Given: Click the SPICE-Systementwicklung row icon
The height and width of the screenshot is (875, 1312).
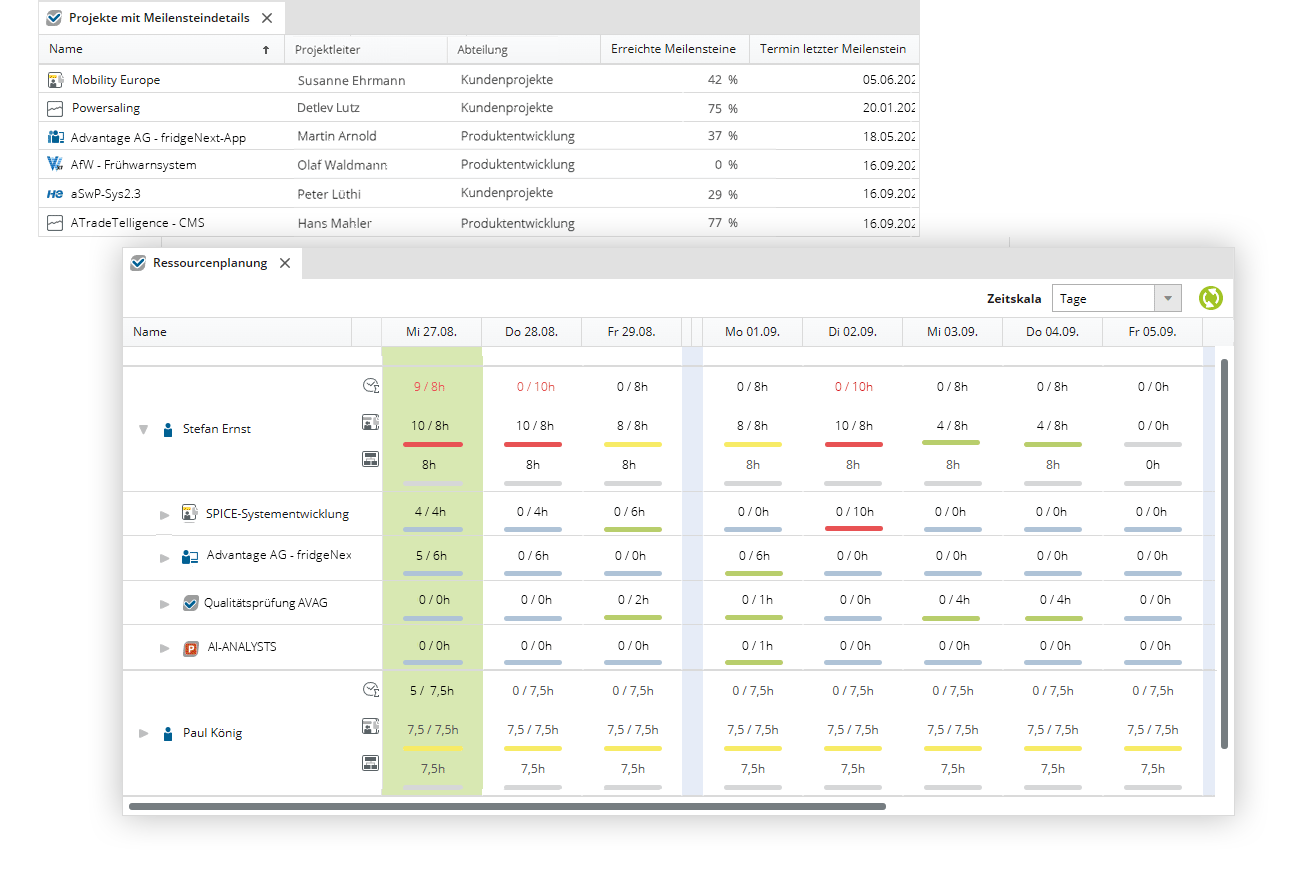Looking at the screenshot, I should coord(190,514).
